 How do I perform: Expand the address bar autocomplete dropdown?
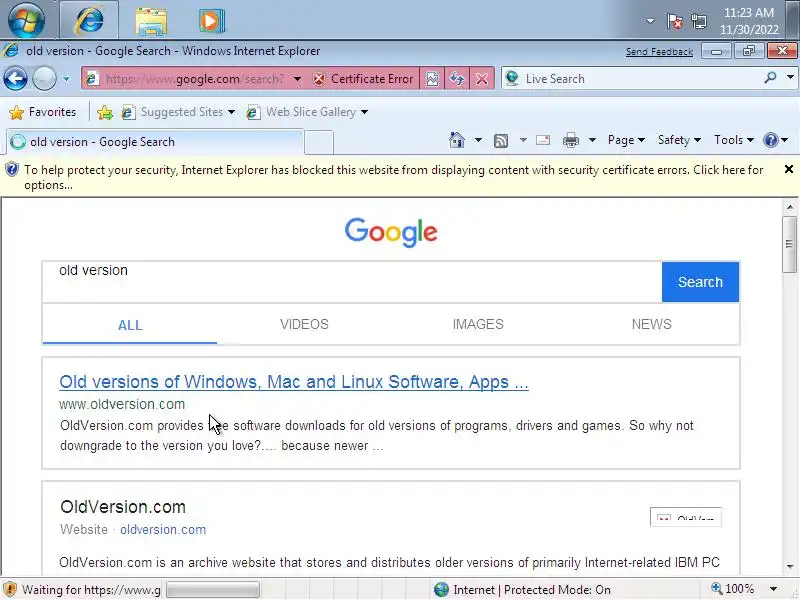click(297, 79)
